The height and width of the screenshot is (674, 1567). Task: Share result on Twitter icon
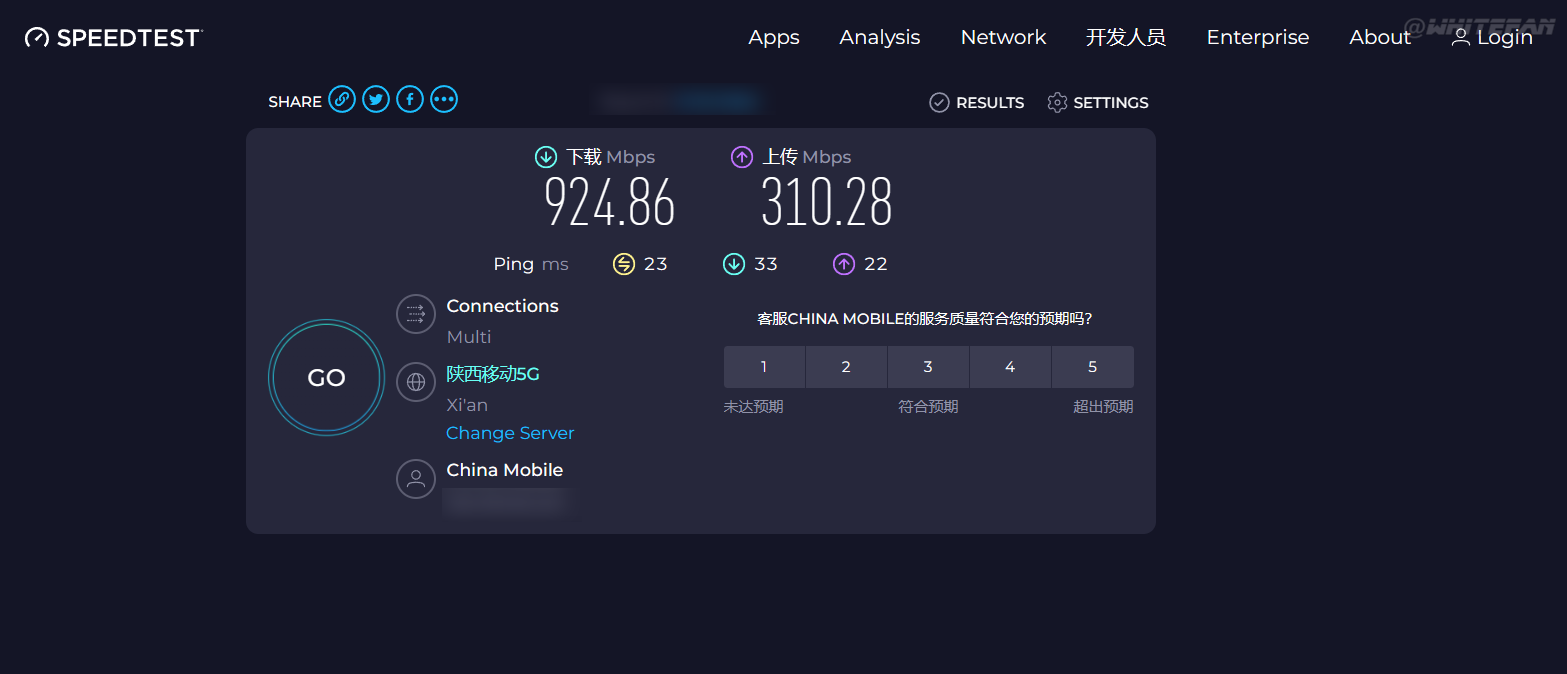pyautogui.click(x=376, y=99)
